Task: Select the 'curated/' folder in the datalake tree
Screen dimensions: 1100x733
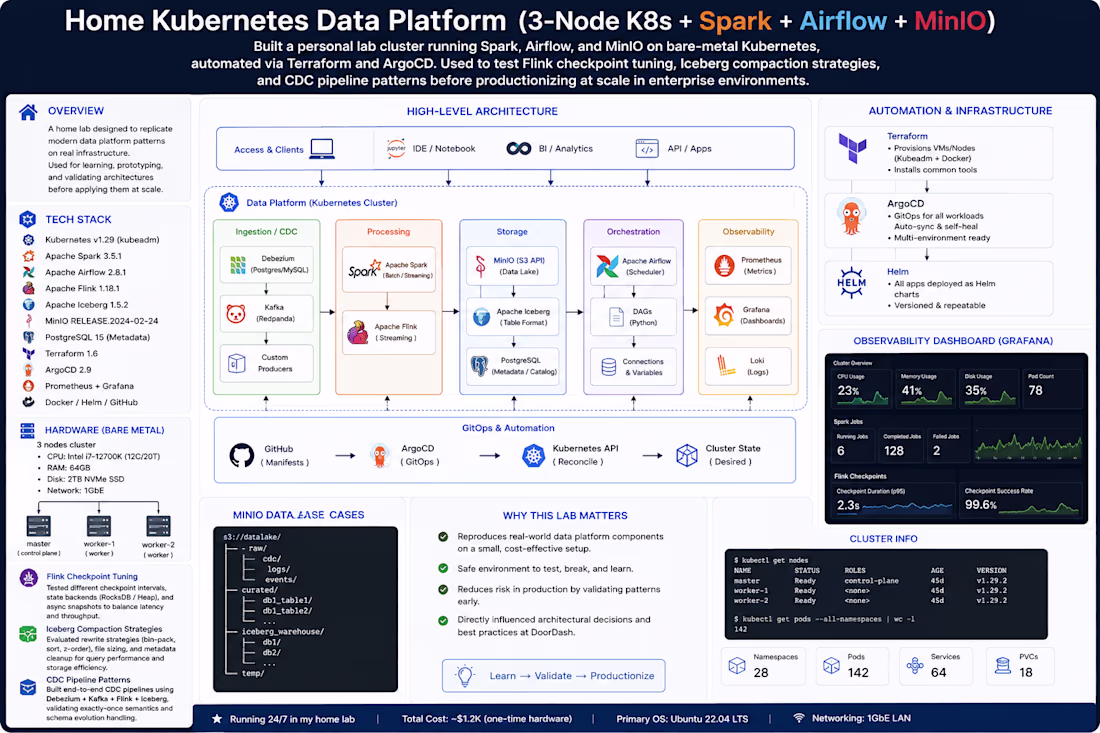Action: [x=260, y=590]
